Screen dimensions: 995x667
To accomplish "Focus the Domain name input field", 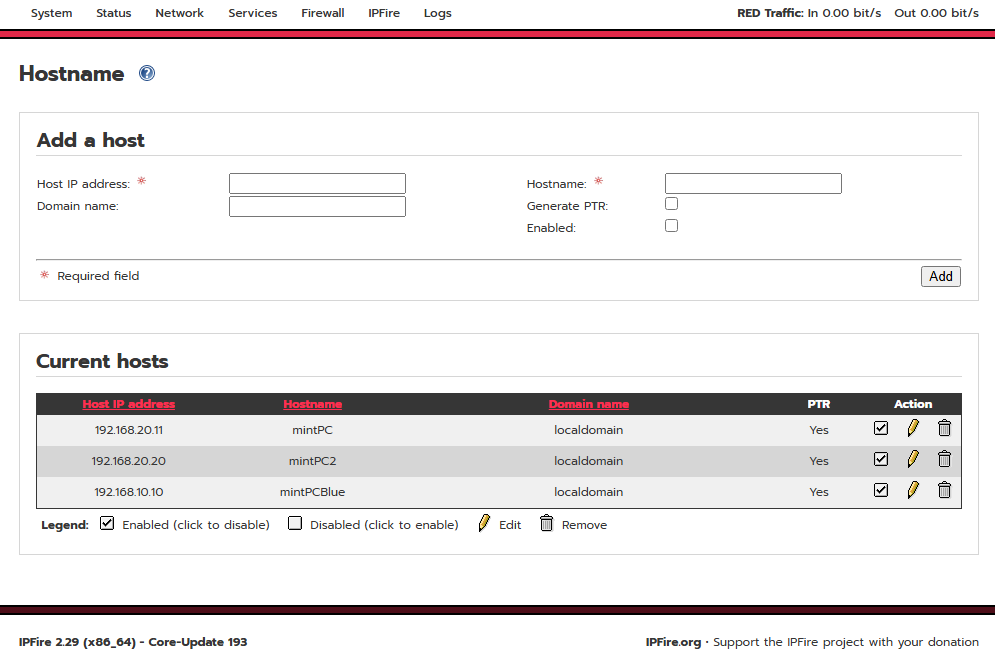I will tap(317, 206).
